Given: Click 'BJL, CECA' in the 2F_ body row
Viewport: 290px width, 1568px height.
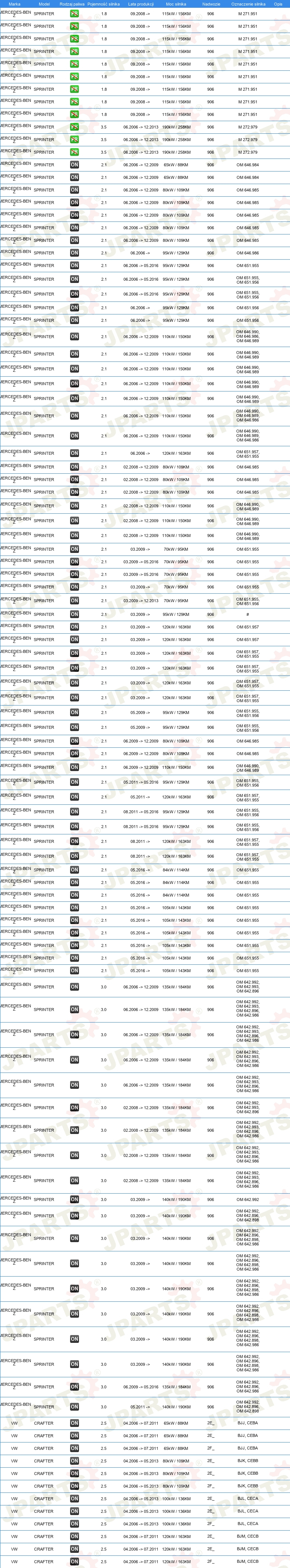Looking at the screenshot, I should (x=247, y=1524).
